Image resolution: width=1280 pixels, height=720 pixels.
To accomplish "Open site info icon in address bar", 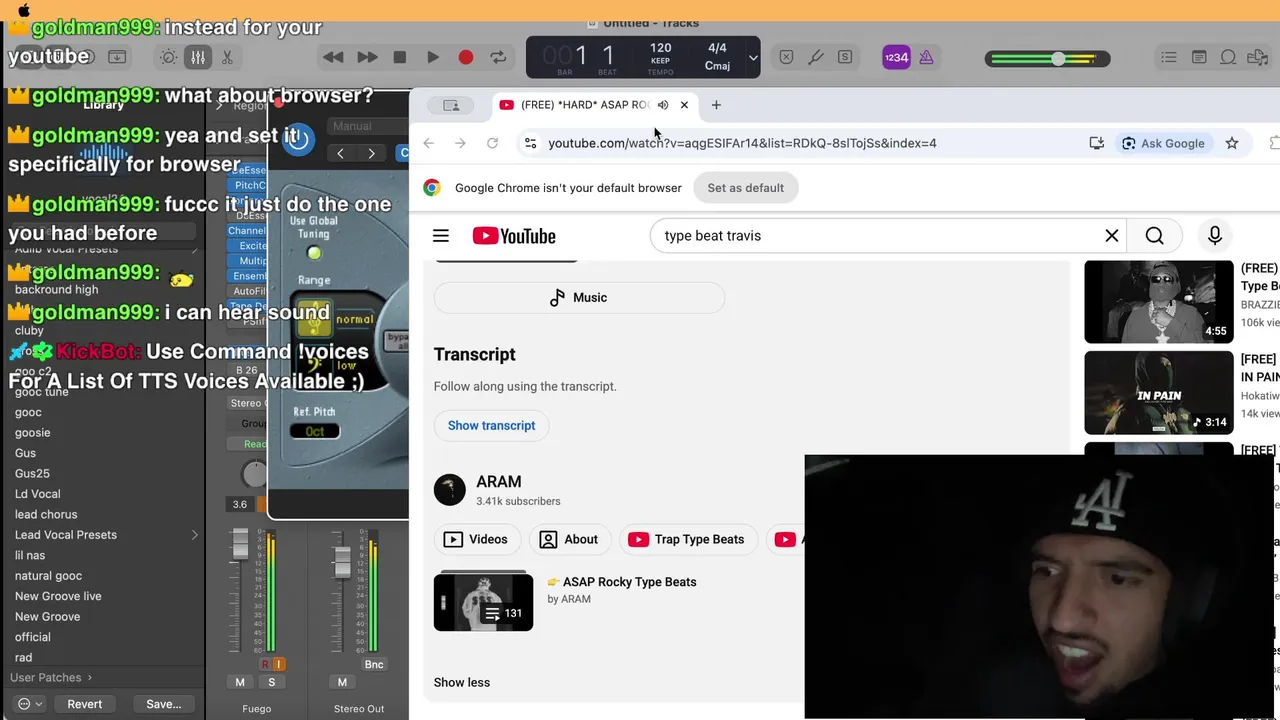I will (530, 143).
